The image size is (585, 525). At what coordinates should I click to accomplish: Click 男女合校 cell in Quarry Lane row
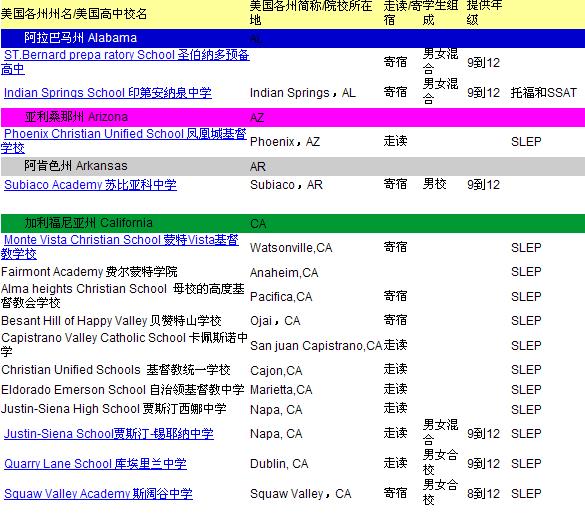440,462
